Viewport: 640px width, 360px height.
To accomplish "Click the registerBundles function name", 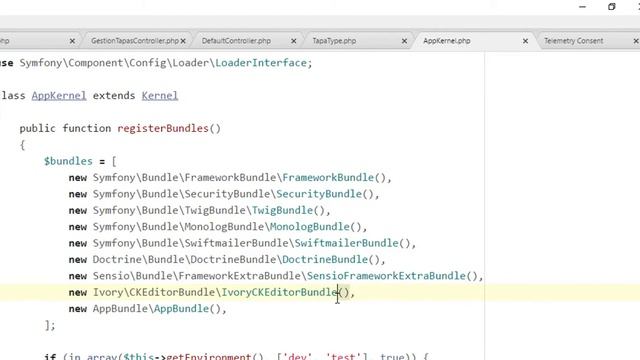I will coord(163,128).
